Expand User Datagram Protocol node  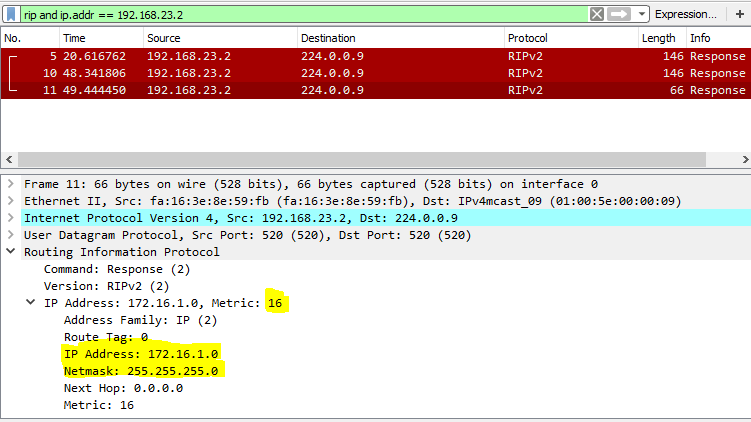pyautogui.click(x=11, y=235)
